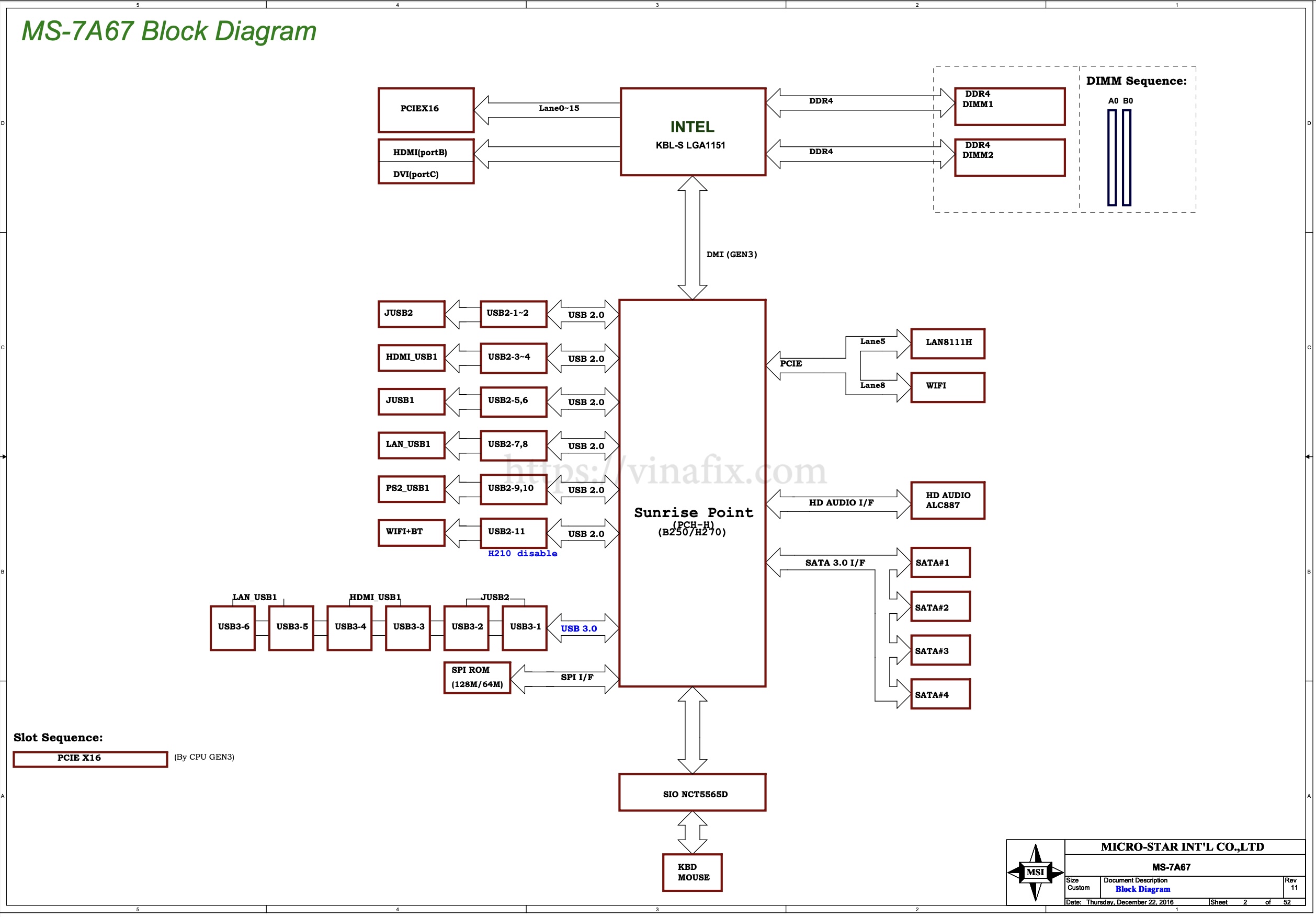The width and height of the screenshot is (1316, 917).
Task: Click the MSI logo in title block
Action: (1035, 872)
